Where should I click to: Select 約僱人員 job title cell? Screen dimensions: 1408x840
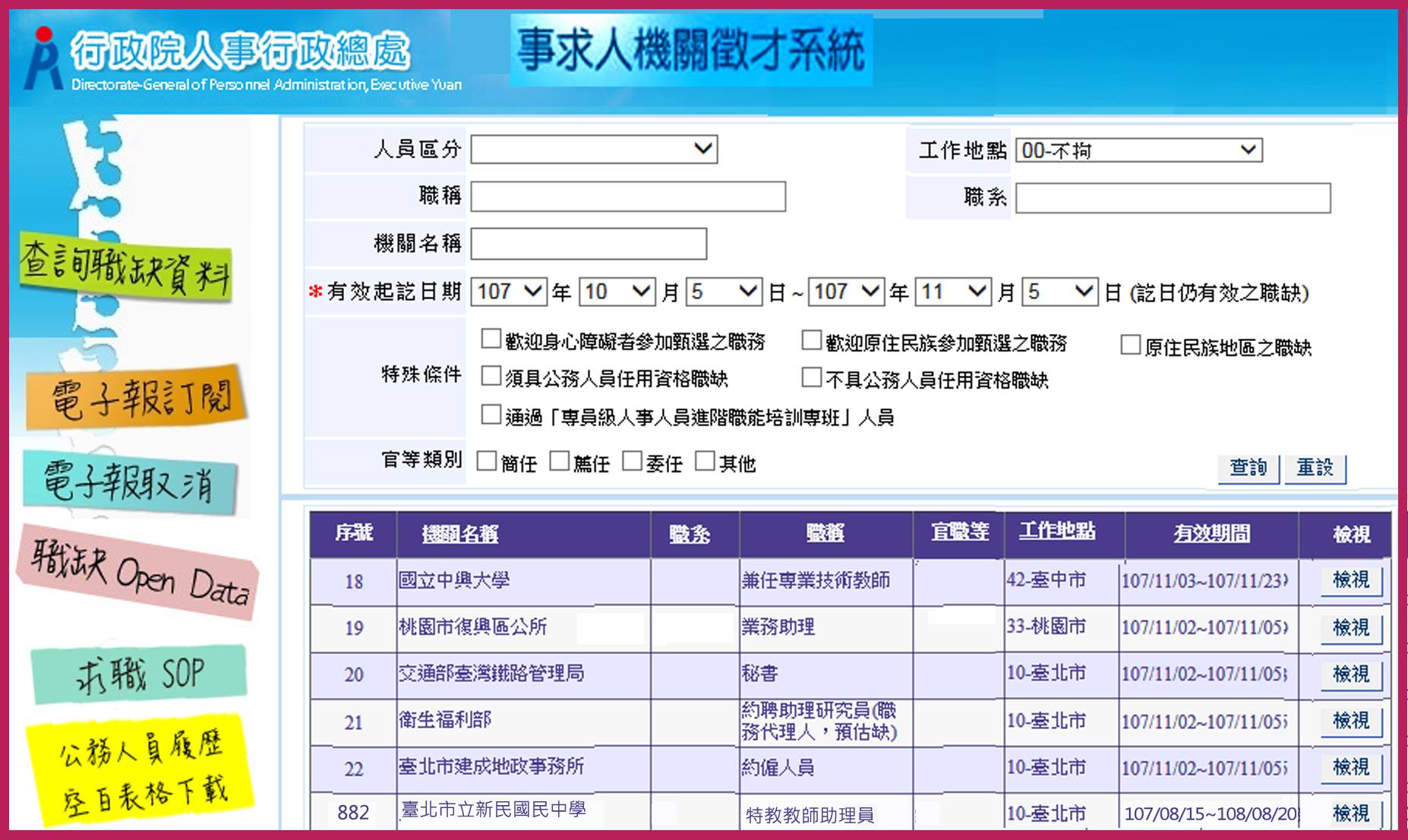tap(826, 768)
